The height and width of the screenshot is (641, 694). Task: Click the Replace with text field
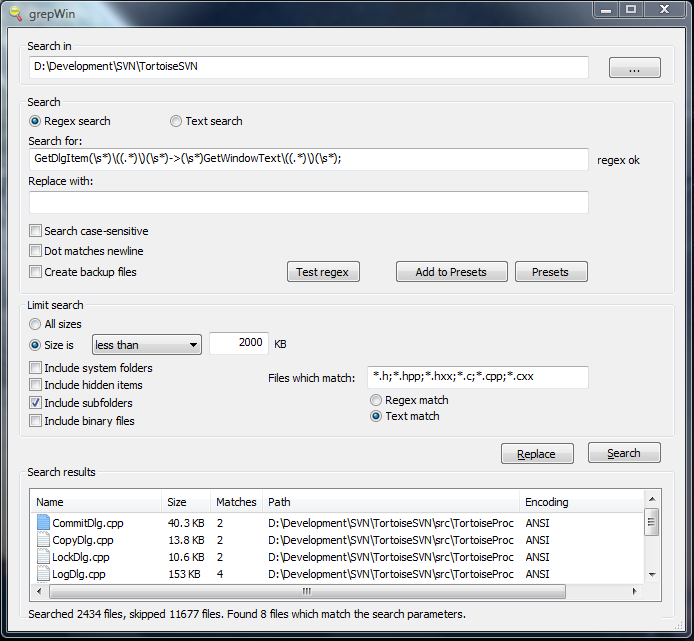[309, 203]
